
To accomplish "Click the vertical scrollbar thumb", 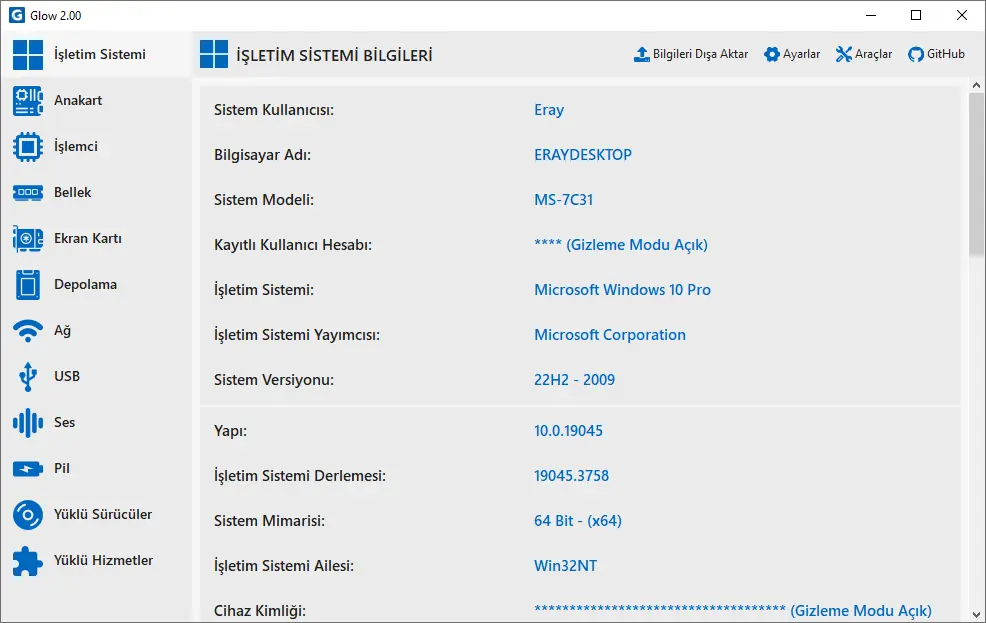I will pos(976,174).
